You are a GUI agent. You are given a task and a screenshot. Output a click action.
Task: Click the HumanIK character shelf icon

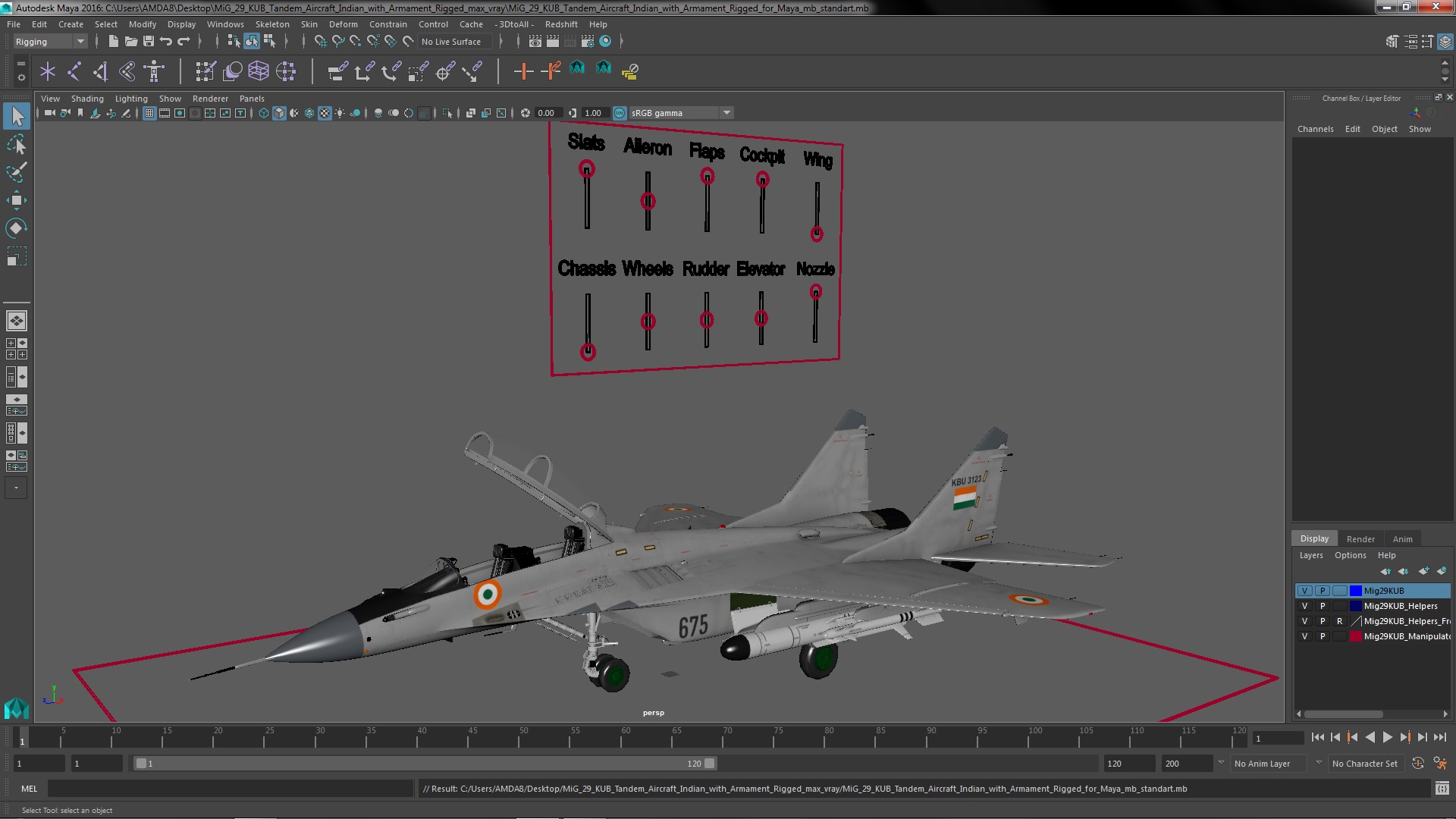click(154, 71)
